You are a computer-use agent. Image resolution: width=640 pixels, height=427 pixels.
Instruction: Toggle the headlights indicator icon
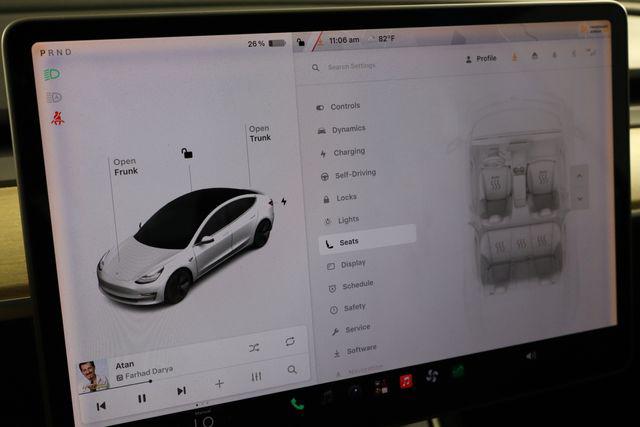[52, 74]
